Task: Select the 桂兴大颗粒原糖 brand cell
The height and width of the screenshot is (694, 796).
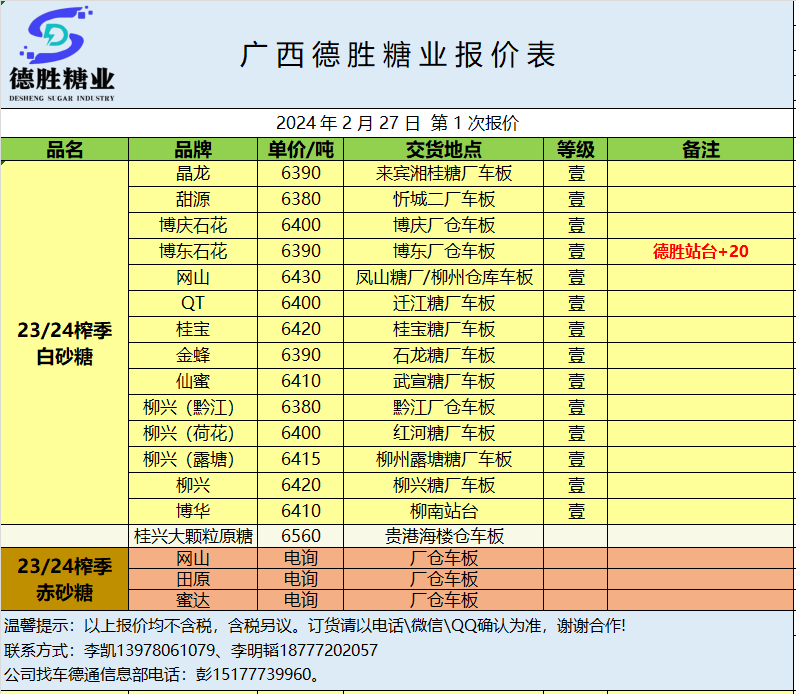Action: (193, 536)
